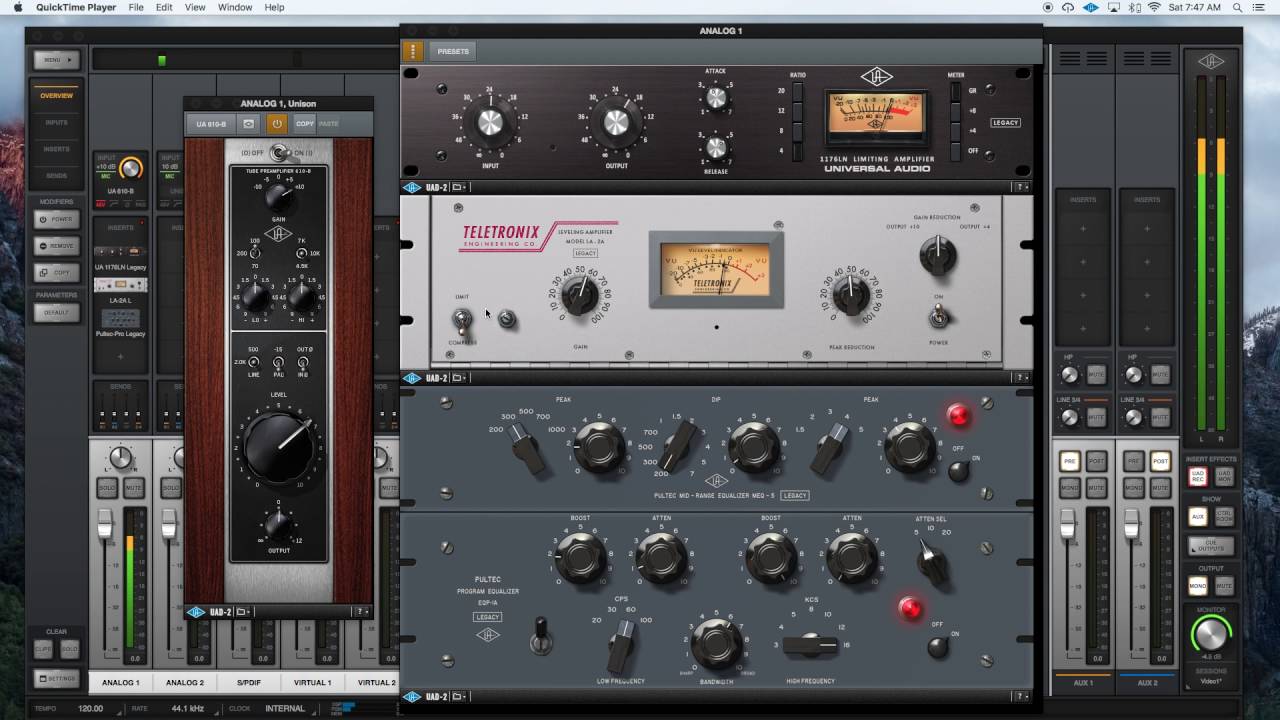Open the folder icon on the Pultec UAD-2 toolbar

[x=459, y=696]
